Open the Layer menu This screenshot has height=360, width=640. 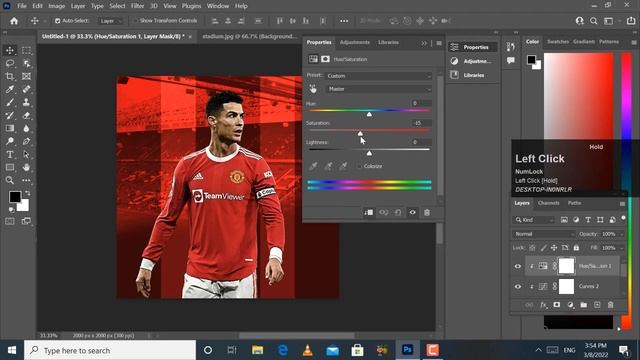click(x=78, y=6)
